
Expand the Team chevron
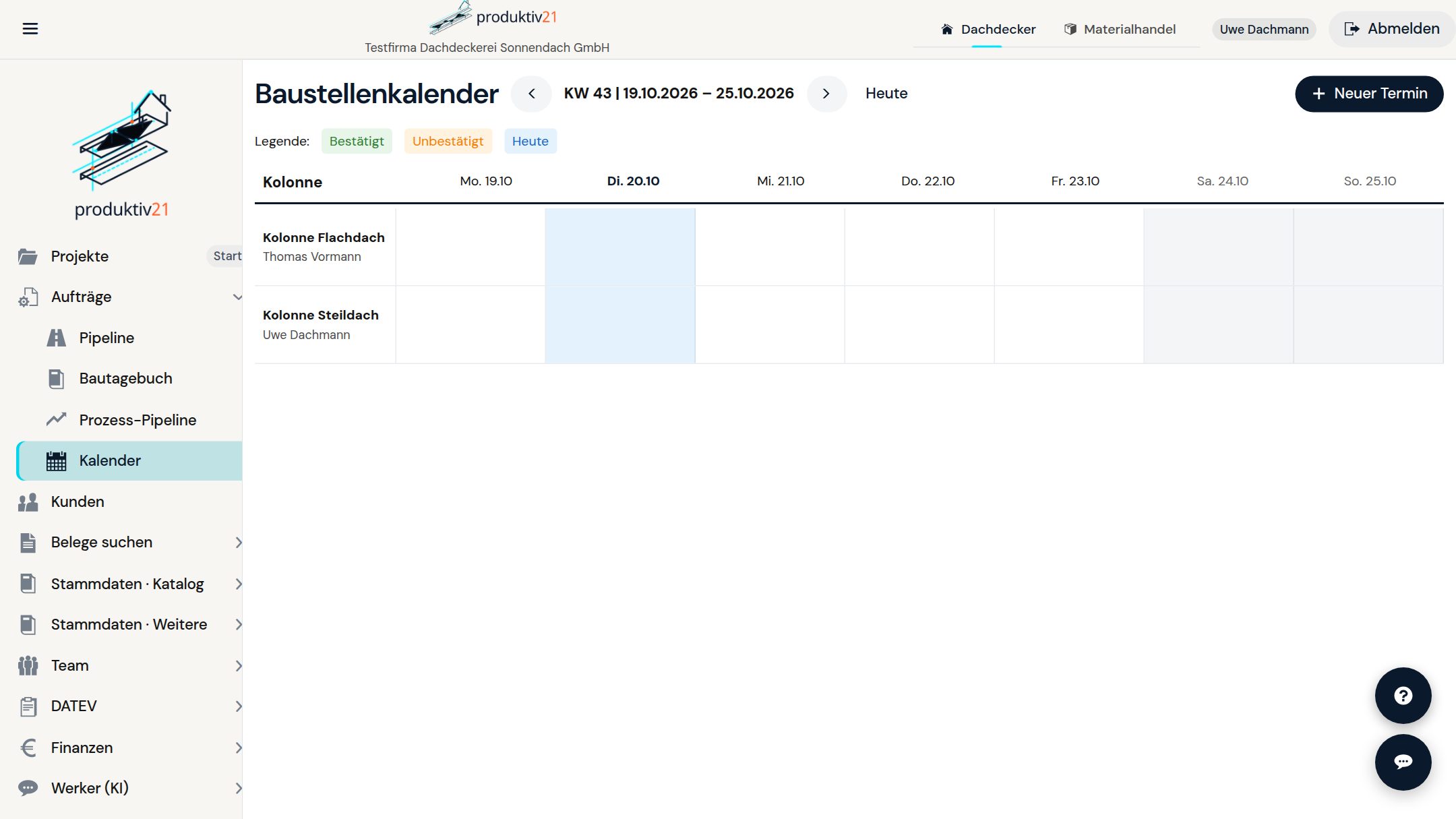tap(238, 666)
